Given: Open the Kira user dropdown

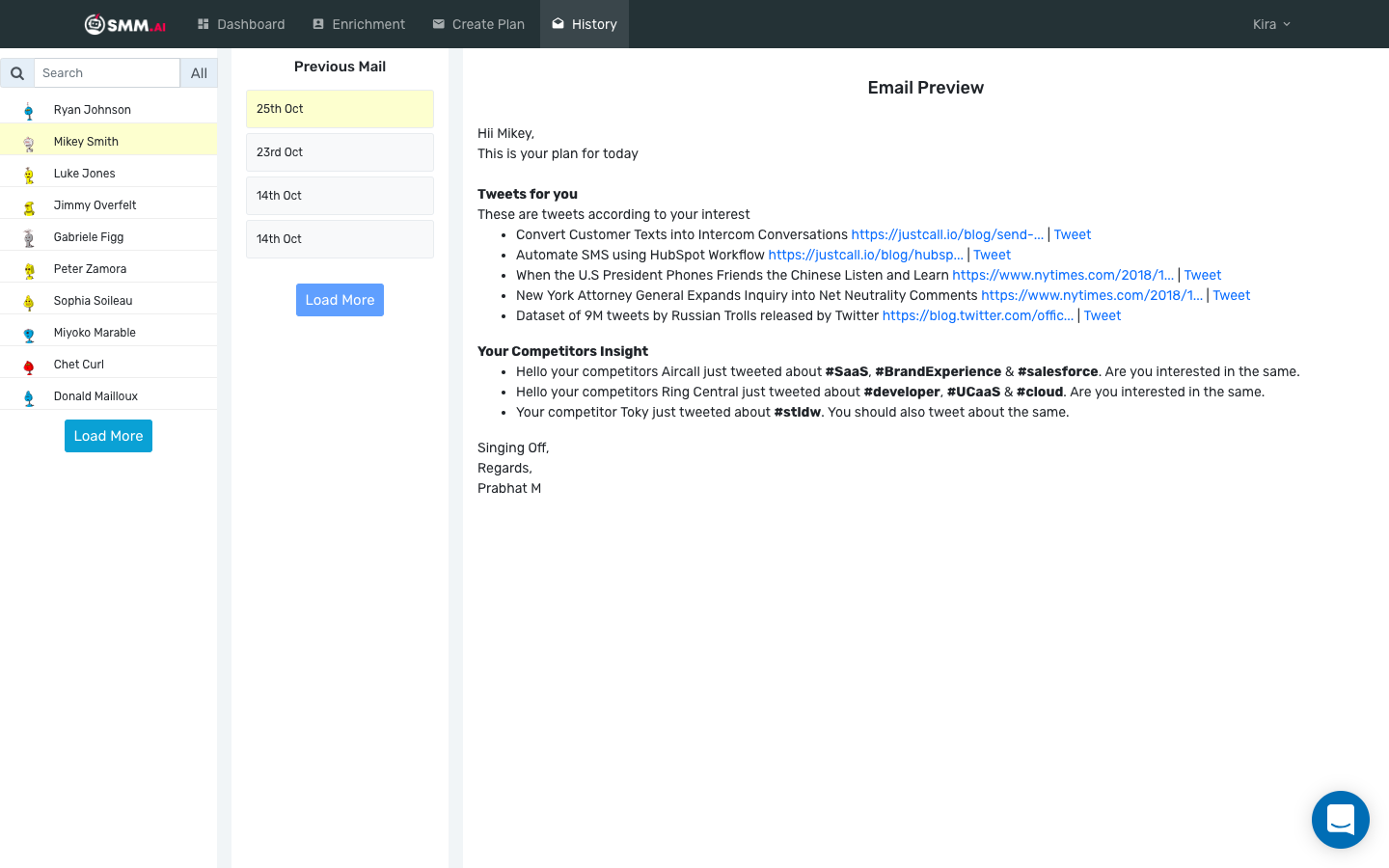Looking at the screenshot, I should [1271, 24].
